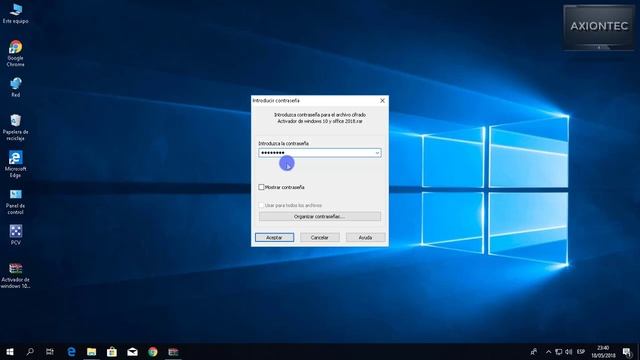Open network status tray icon
Screen dimensions: 640x360
click(558, 351)
